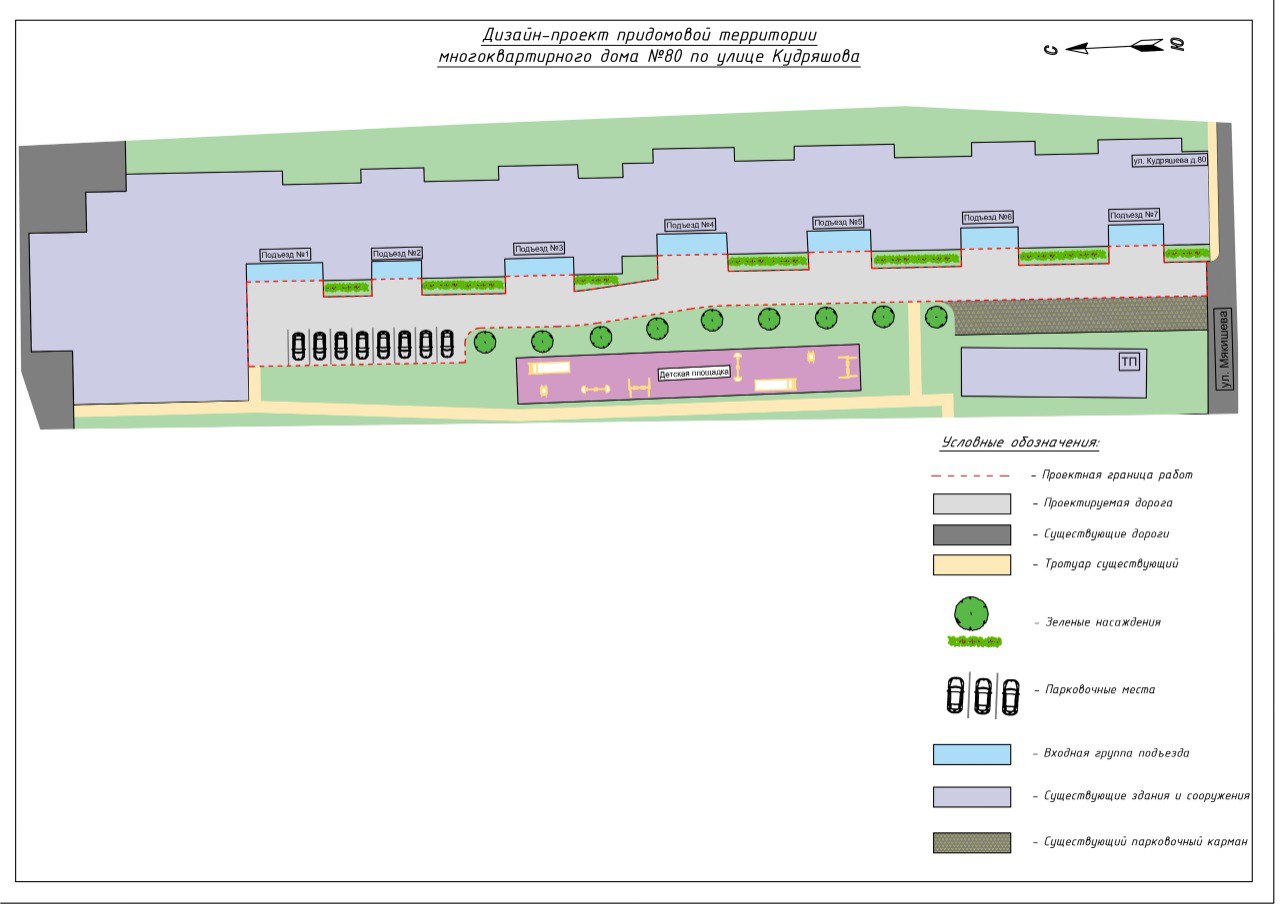Click the dark gray 'Существующие дороги' swatch
Viewport: 1280px width, 904px height.
click(971, 535)
